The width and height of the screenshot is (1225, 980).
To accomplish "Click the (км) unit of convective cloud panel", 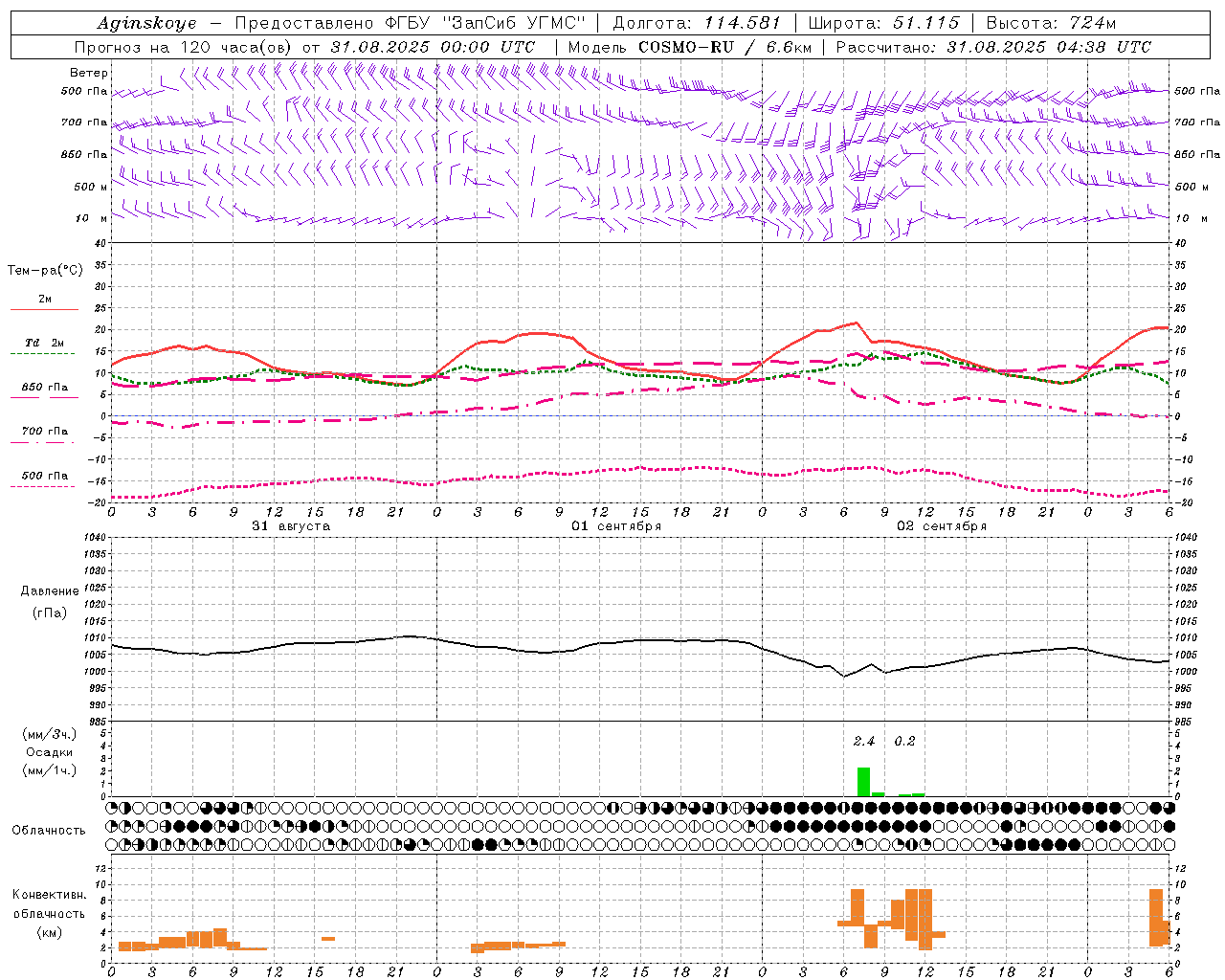I will tap(49, 932).
